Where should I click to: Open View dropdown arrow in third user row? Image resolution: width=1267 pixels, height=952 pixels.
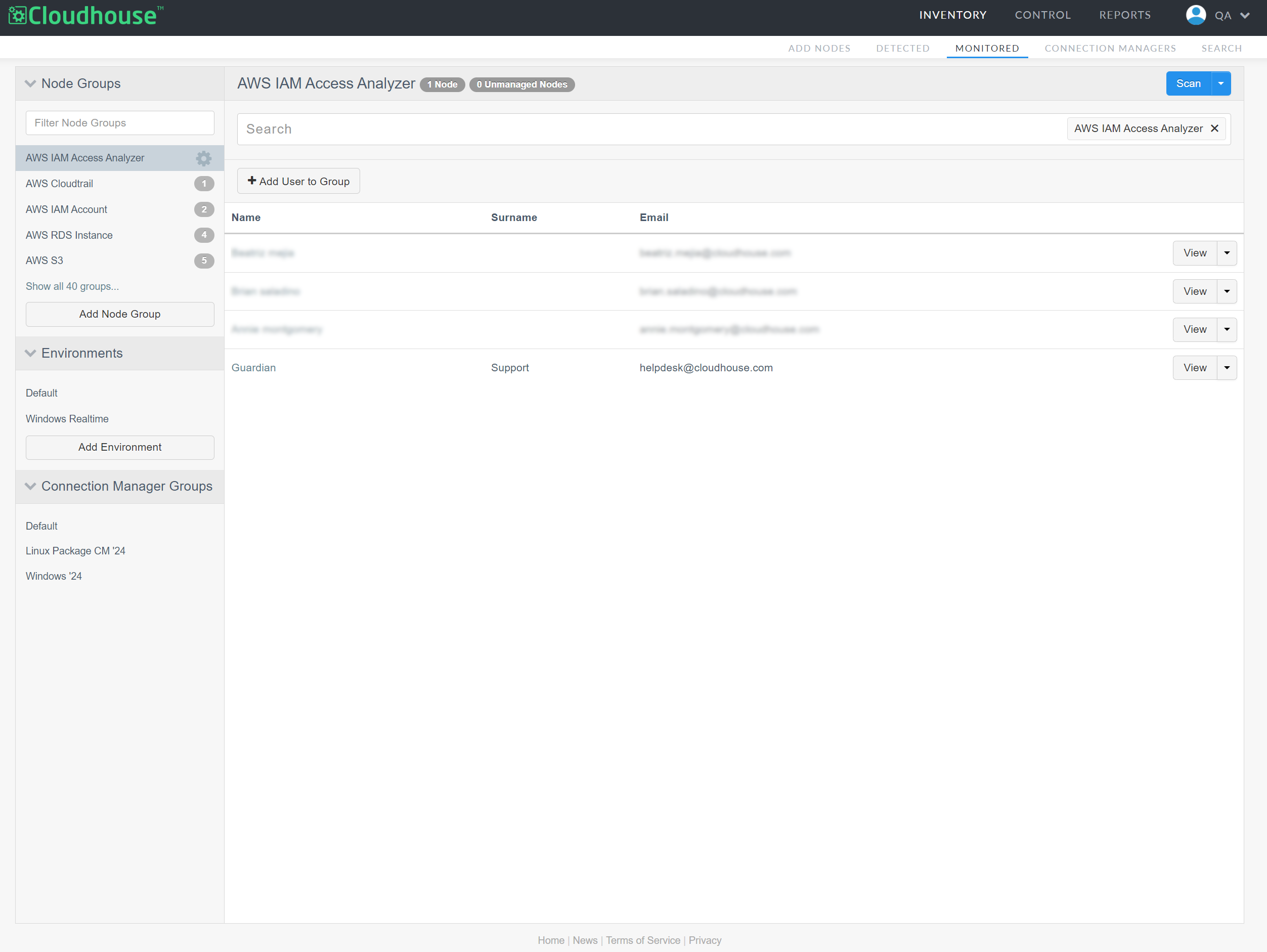1227,329
